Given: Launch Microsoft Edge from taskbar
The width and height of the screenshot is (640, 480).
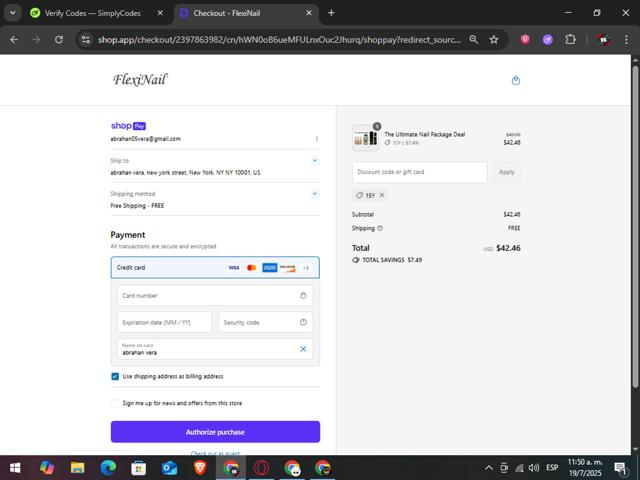Looking at the screenshot, I should (108, 468).
